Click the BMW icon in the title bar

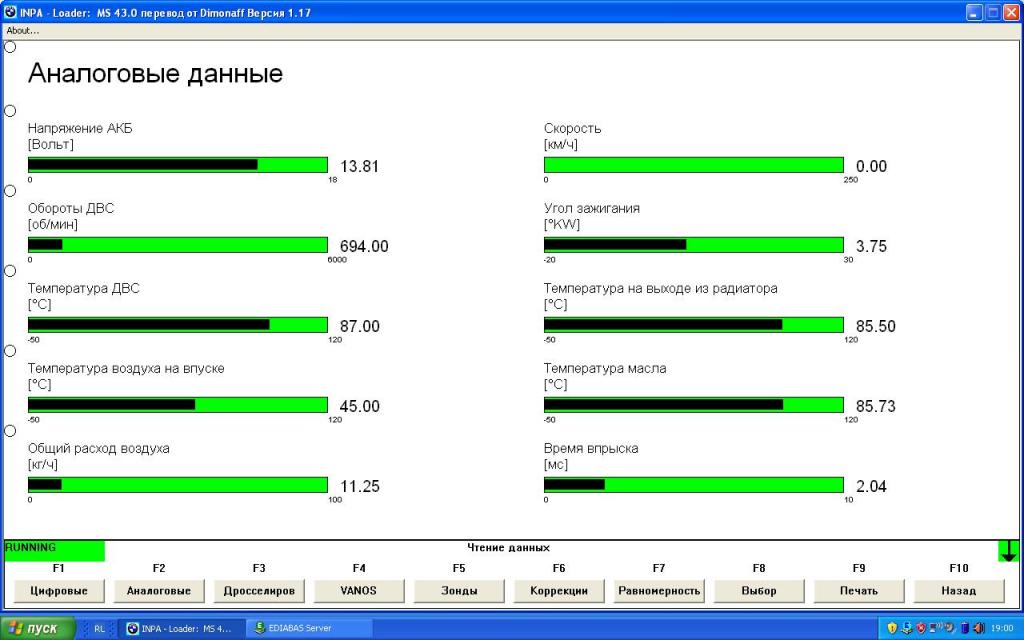[x=10, y=12]
